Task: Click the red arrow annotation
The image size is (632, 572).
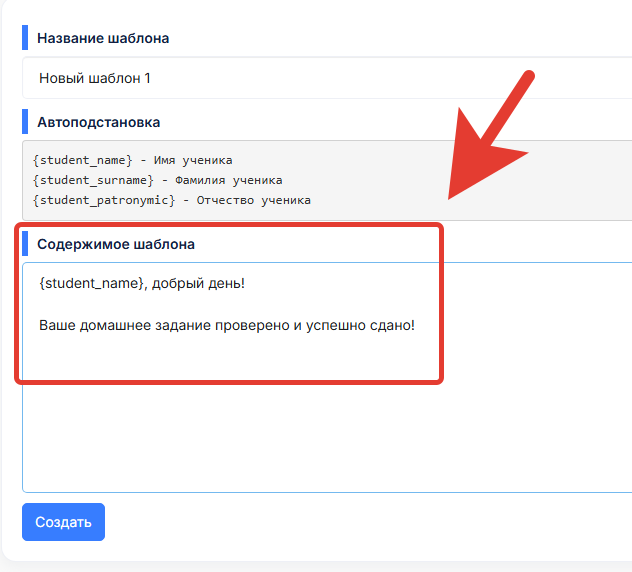Action: pos(491,135)
